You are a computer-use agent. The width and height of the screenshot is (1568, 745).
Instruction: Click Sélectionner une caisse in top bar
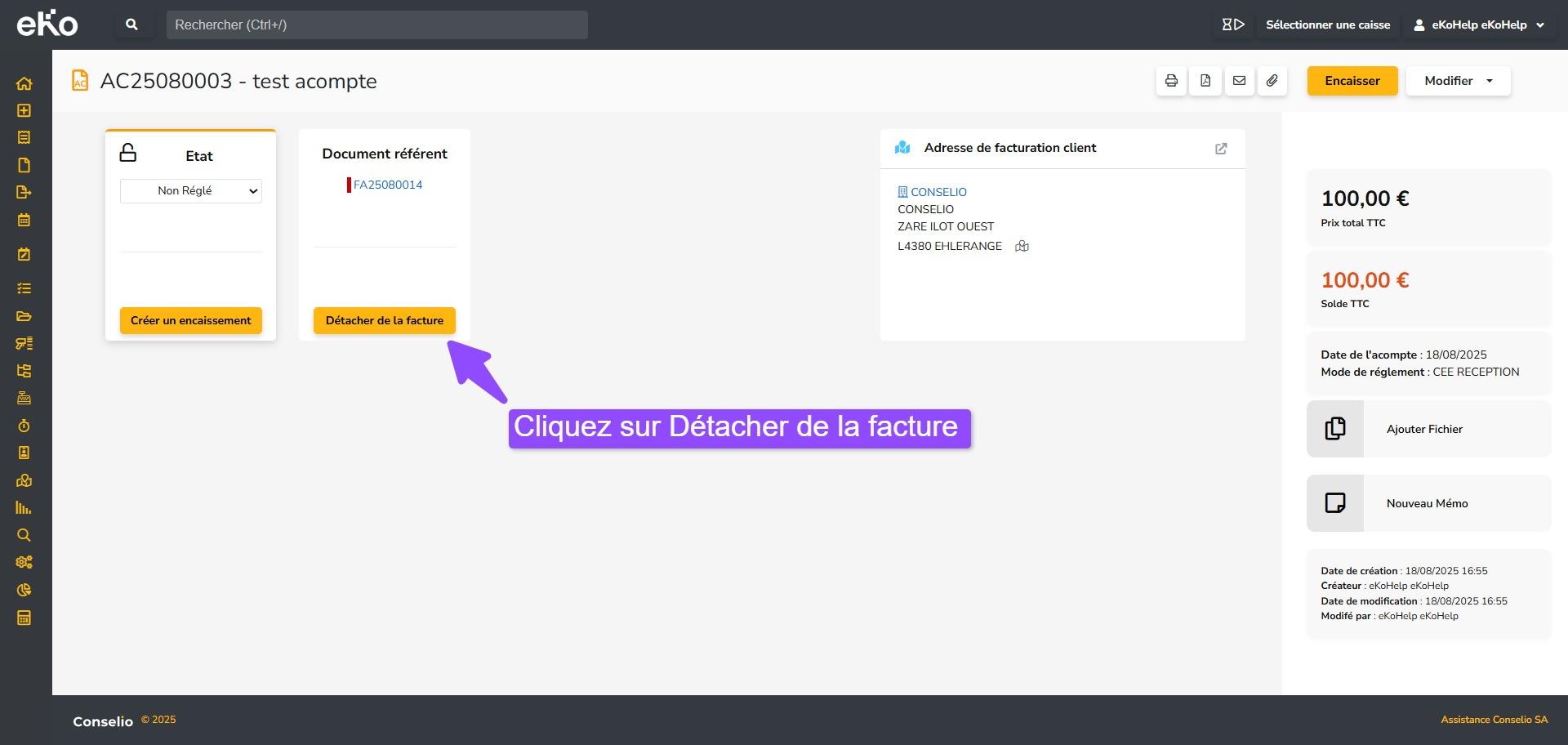[1327, 25]
